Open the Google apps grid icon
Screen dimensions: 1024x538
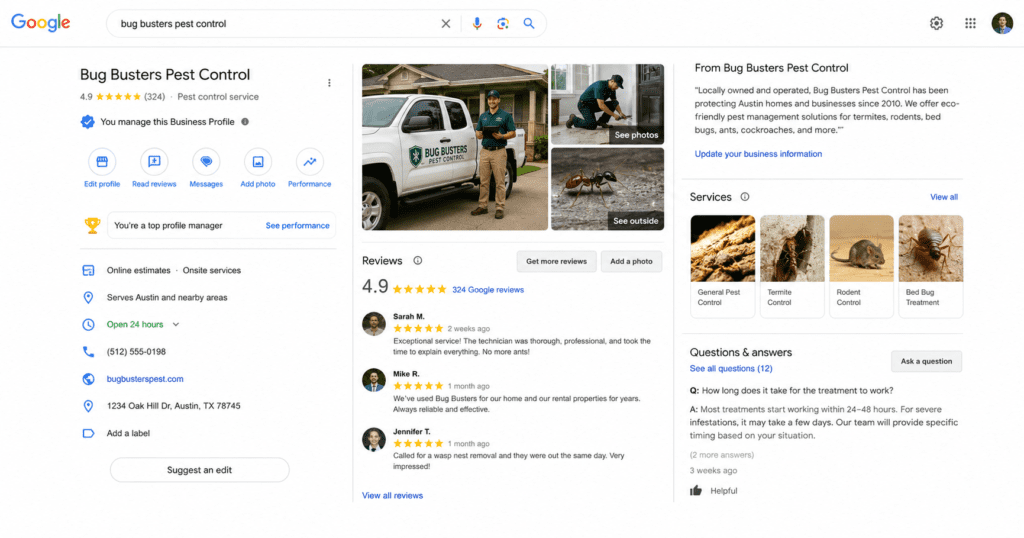point(970,24)
